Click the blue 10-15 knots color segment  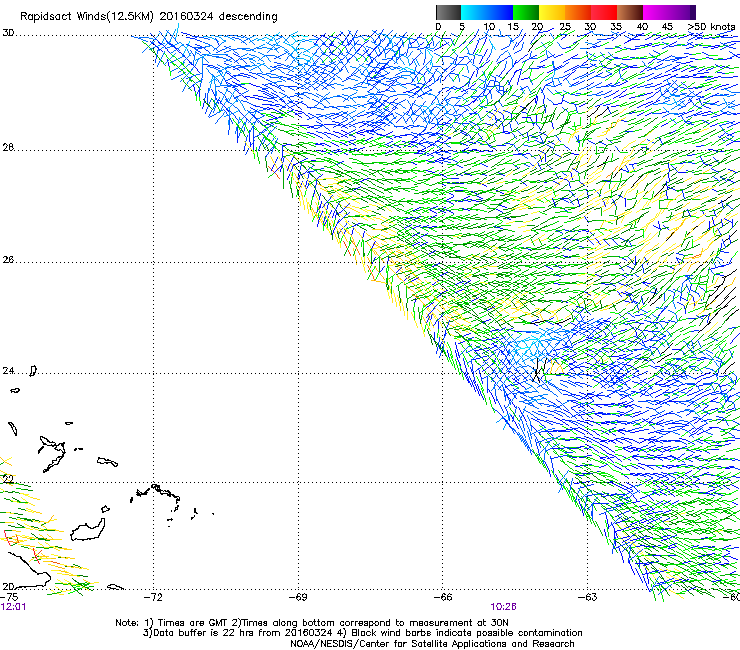[x=500, y=12]
